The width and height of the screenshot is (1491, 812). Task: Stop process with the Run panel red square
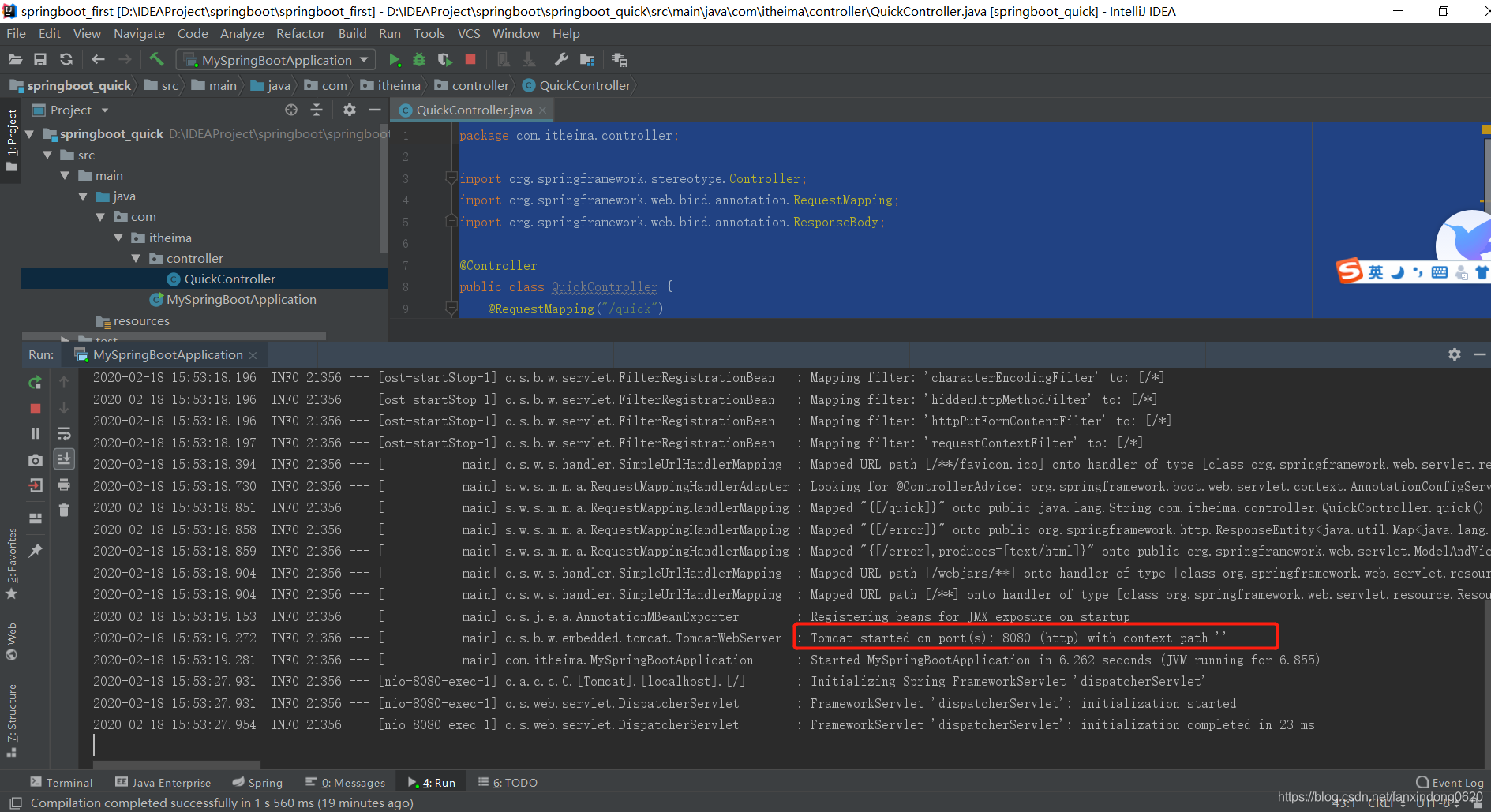(x=35, y=408)
